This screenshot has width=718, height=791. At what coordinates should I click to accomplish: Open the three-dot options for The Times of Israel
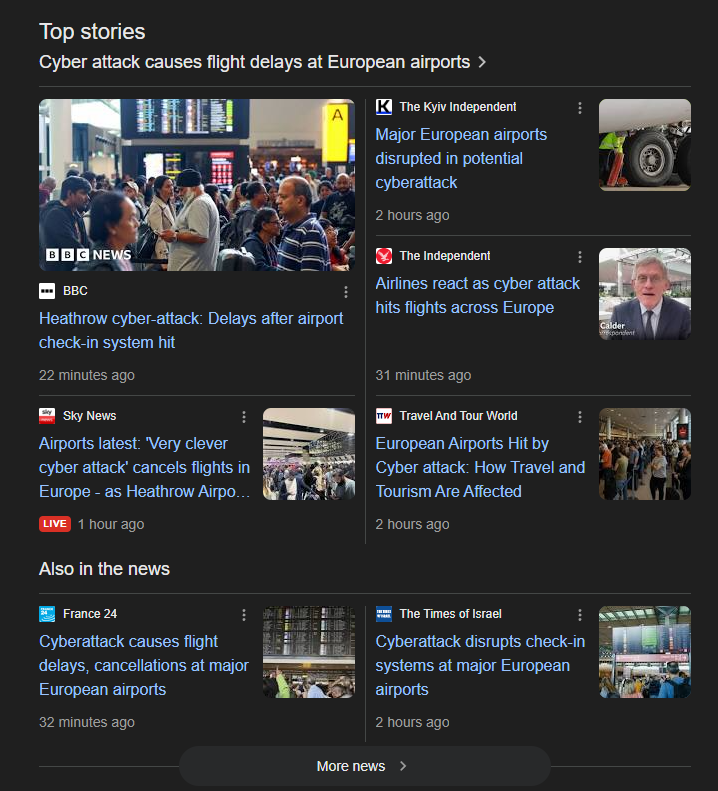pos(580,614)
